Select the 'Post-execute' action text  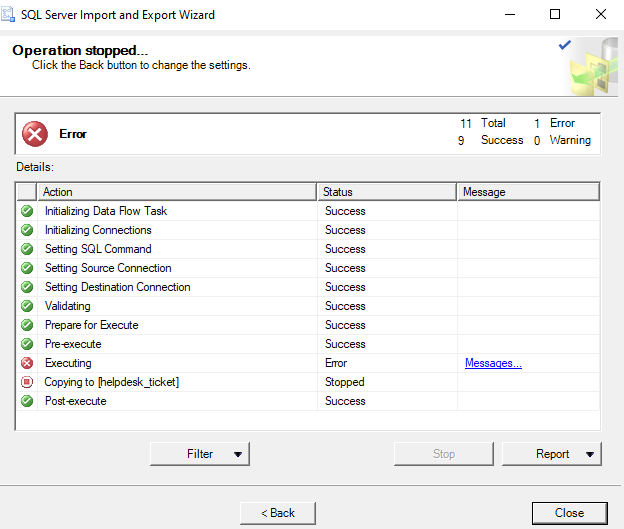point(76,401)
